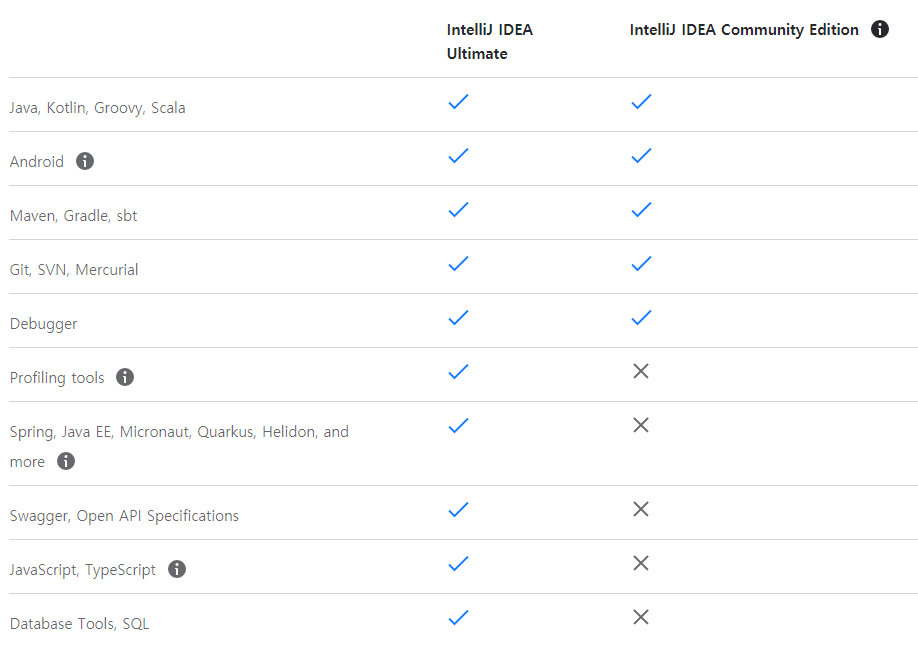Click Community X mark for Swagger row
The image size is (918, 656).
coord(641,509)
